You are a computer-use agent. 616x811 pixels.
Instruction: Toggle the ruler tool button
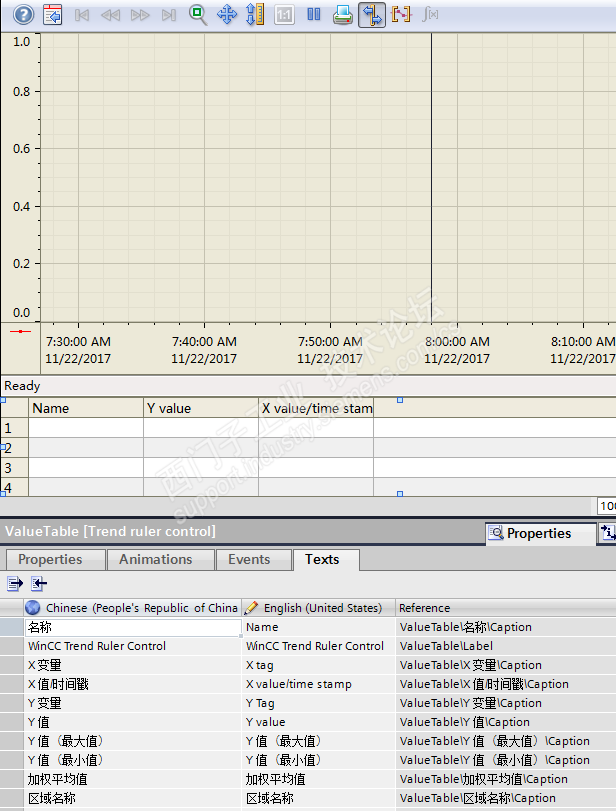[372, 14]
